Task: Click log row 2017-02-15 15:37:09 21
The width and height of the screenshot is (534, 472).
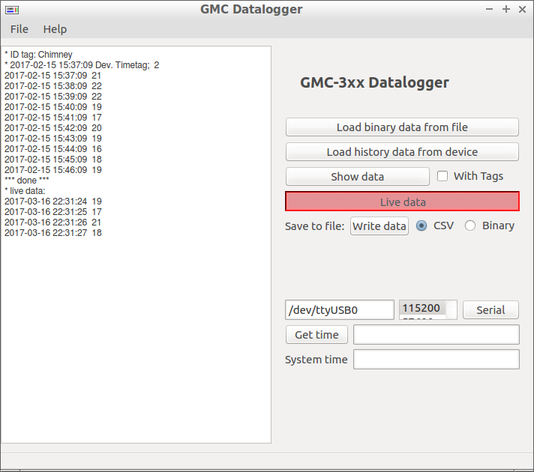Action: [x=53, y=76]
